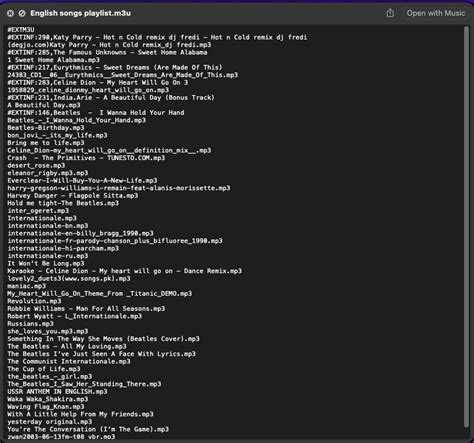Click "You're The Conversation (I'm The Game).mp3" line
474x443 pixels.
(88, 429)
